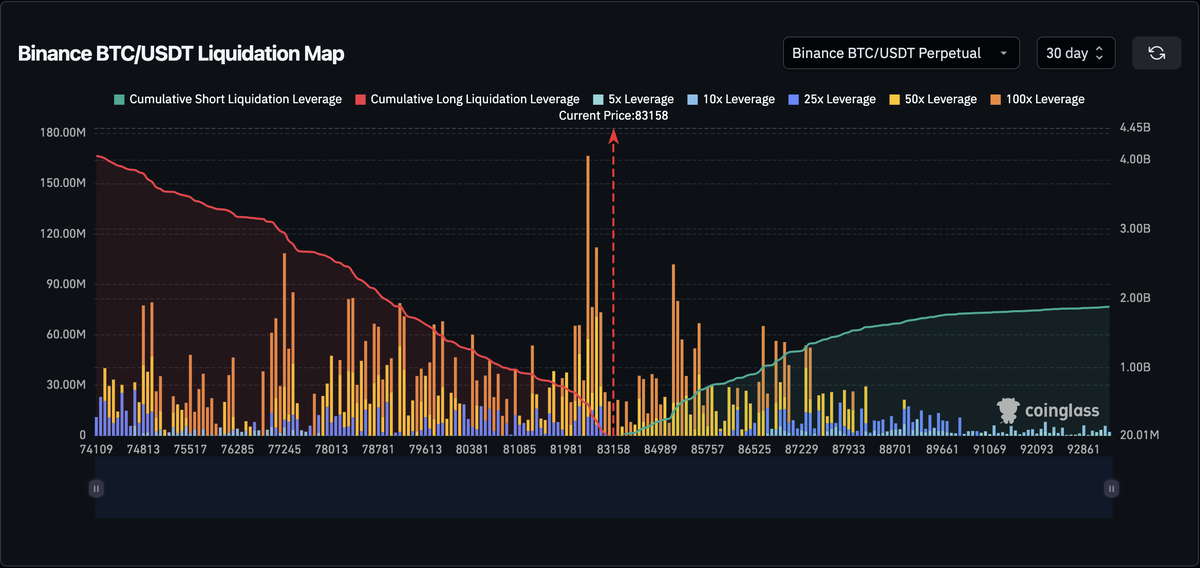This screenshot has width=1200, height=568.
Task: Click the left axis value 180.00M
Action: point(63,133)
